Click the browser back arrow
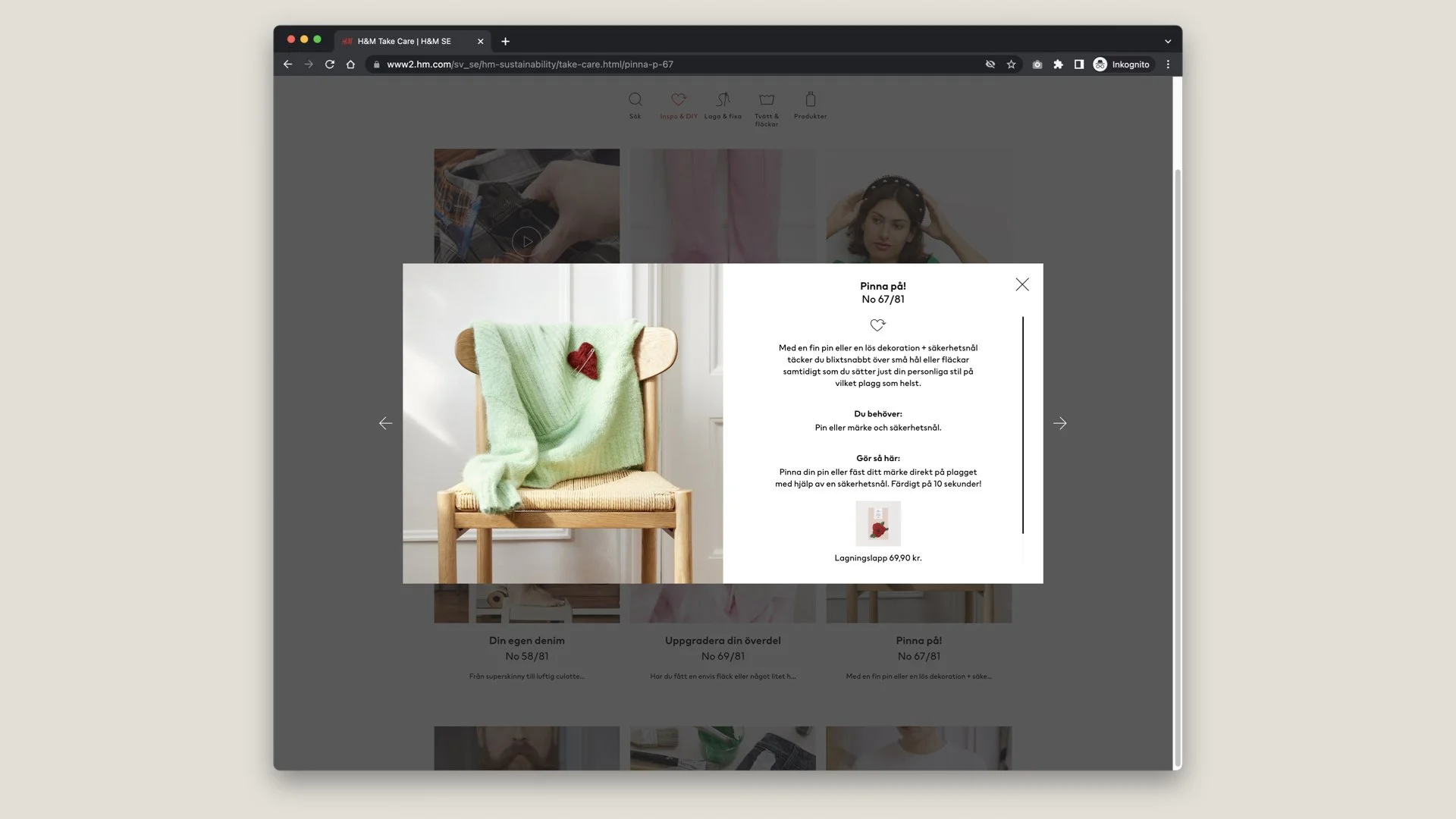 tap(287, 64)
